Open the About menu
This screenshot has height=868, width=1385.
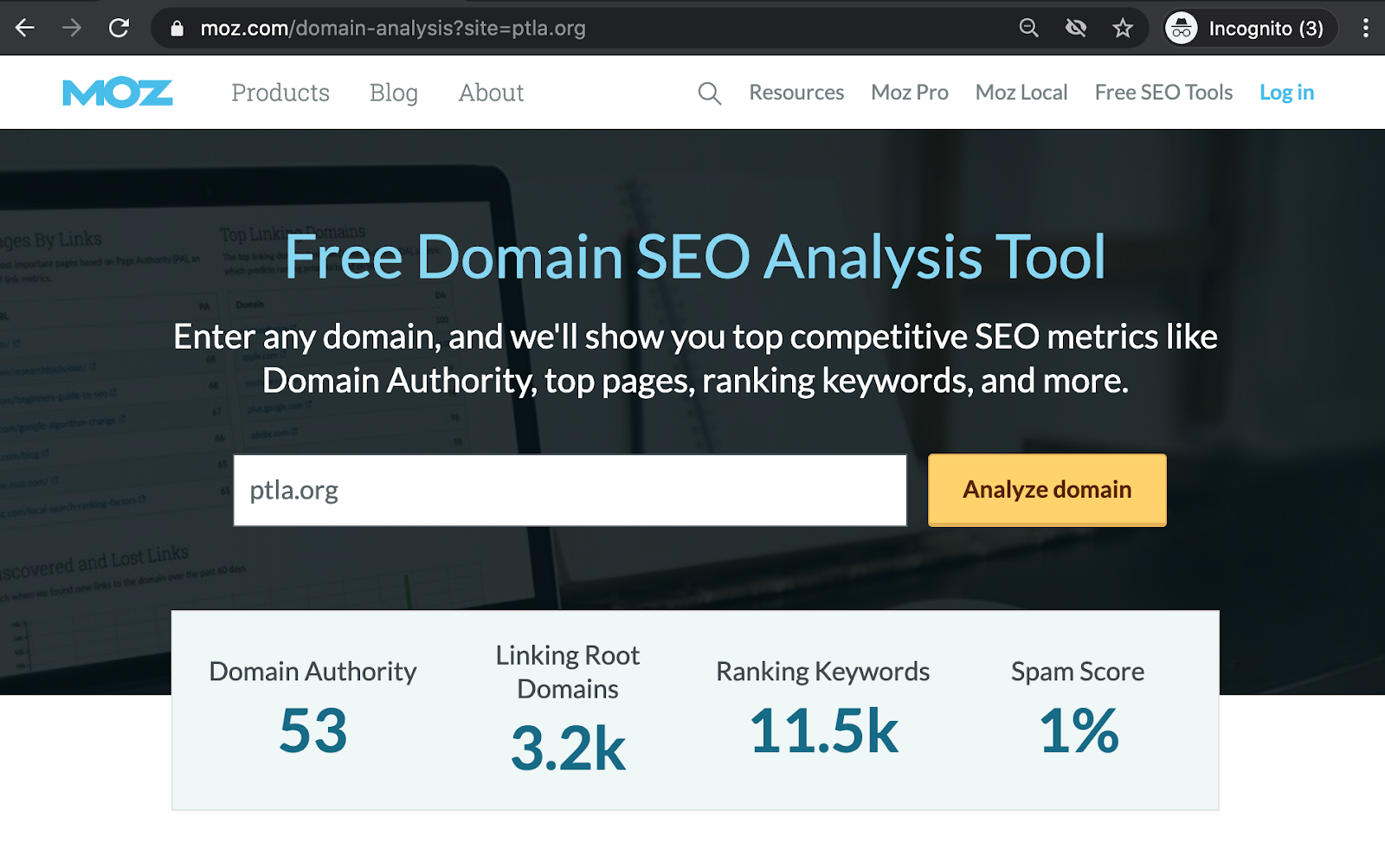click(x=492, y=93)
